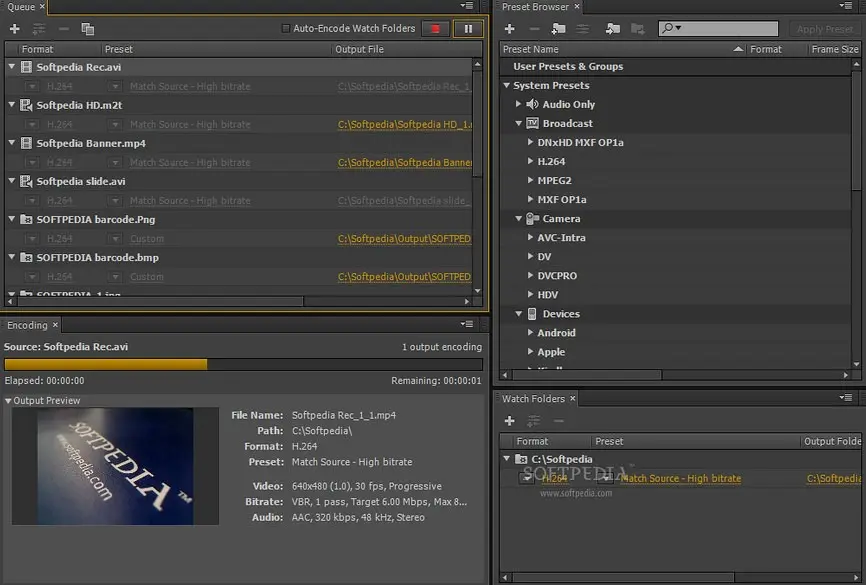This screenshot has width=866, height=585.
Task: Expand AVC-Intra presets
Action: point(530,238)
